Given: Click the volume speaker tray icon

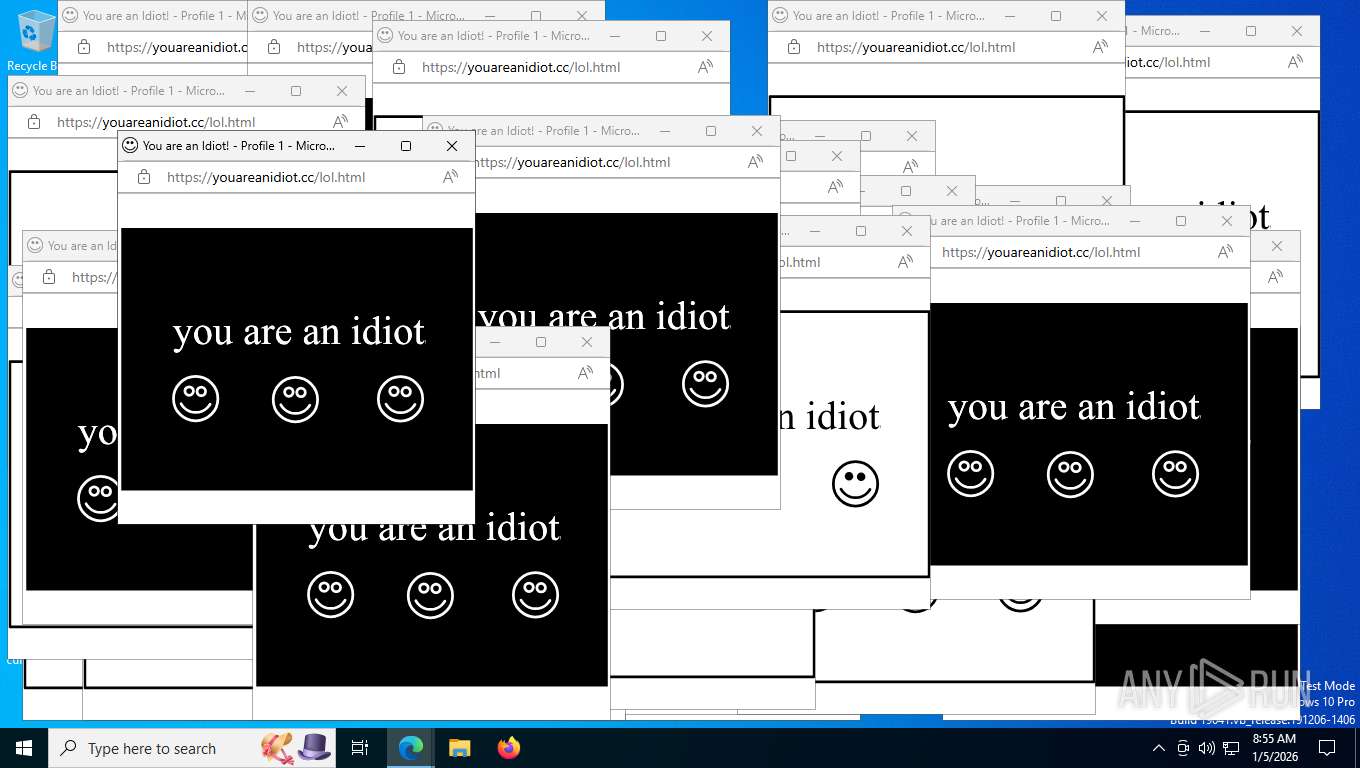Looking at the screenshot, I should 1207,748.
